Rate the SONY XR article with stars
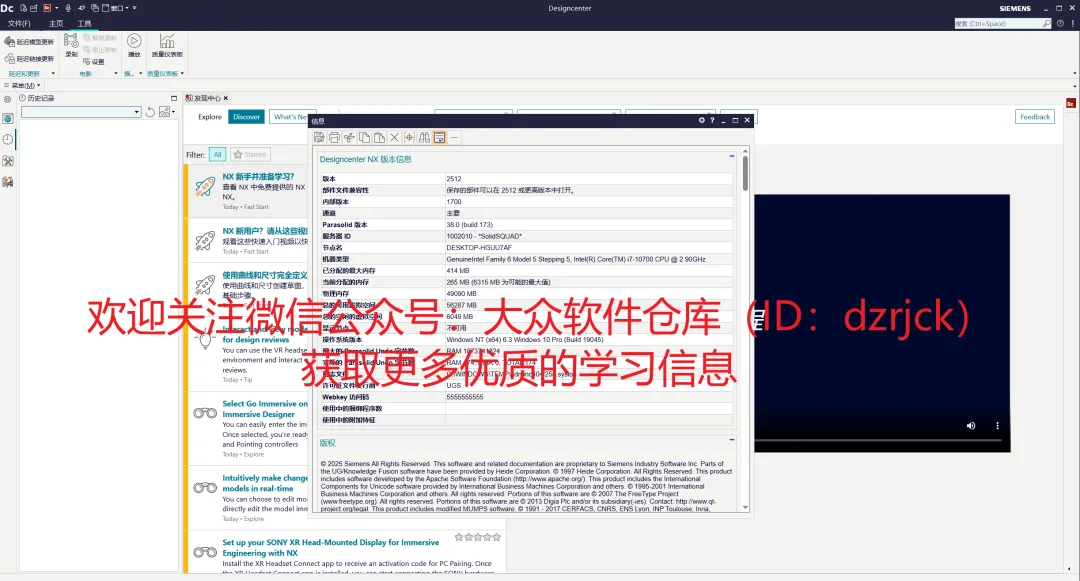1080x581 pixels. coord(477,537)
